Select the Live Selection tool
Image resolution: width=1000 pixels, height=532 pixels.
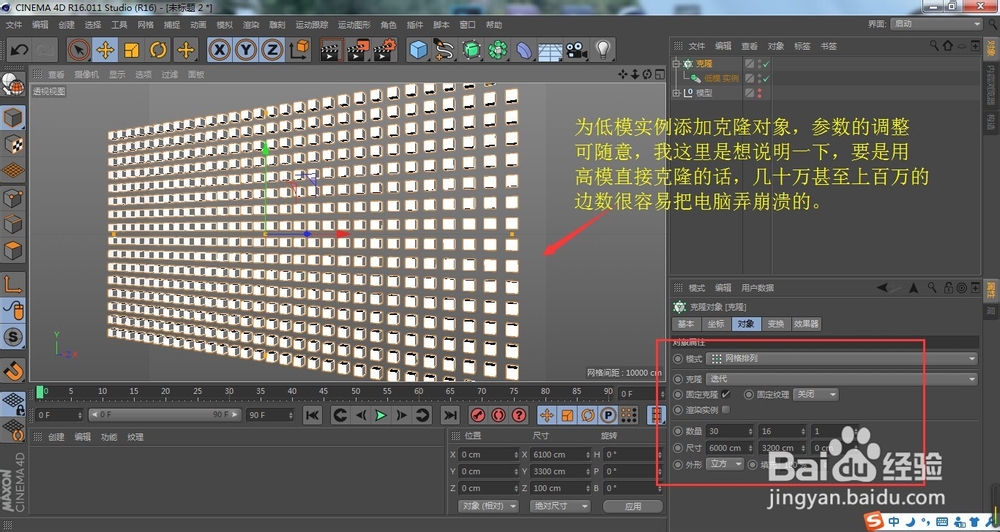click(x=79, y=50)
